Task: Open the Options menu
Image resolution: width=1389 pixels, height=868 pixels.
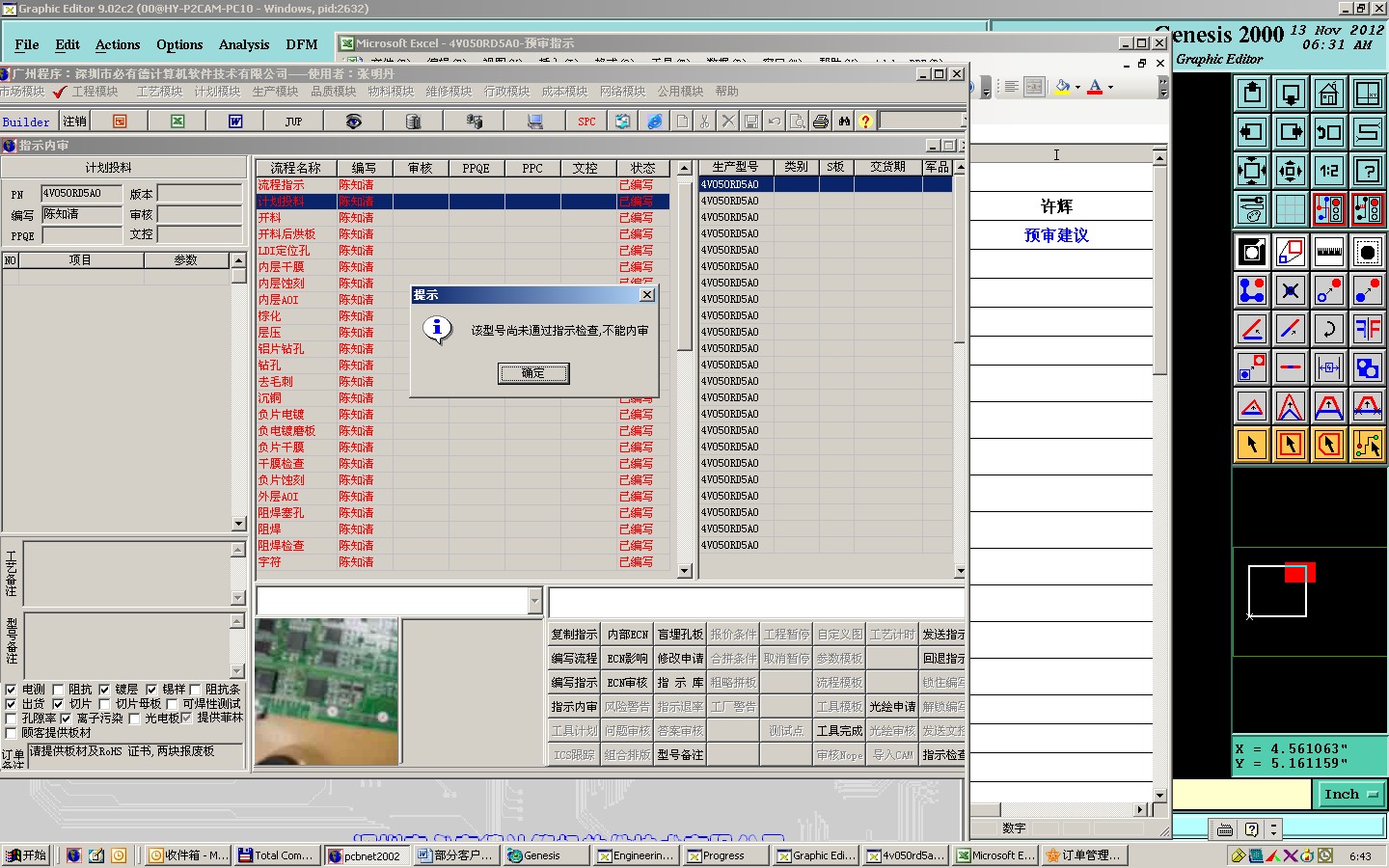Action: click(179, 44)
